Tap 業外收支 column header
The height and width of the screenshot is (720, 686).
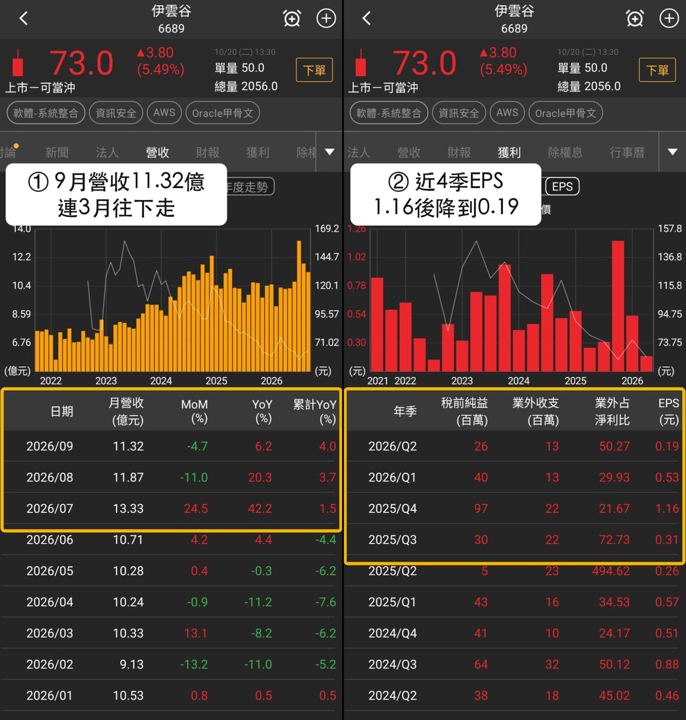536,411
